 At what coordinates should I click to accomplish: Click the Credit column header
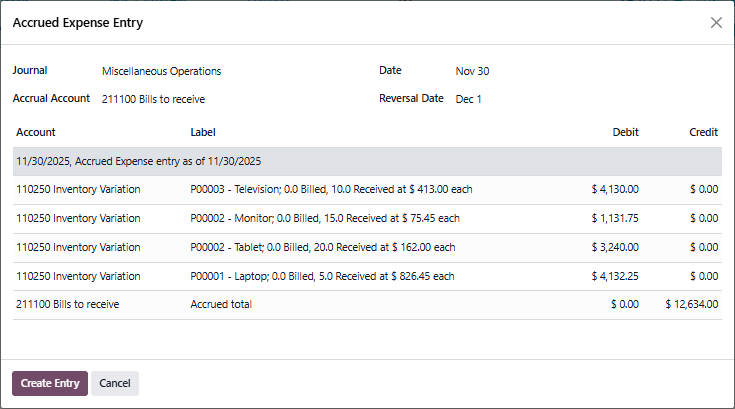(703, 132)
